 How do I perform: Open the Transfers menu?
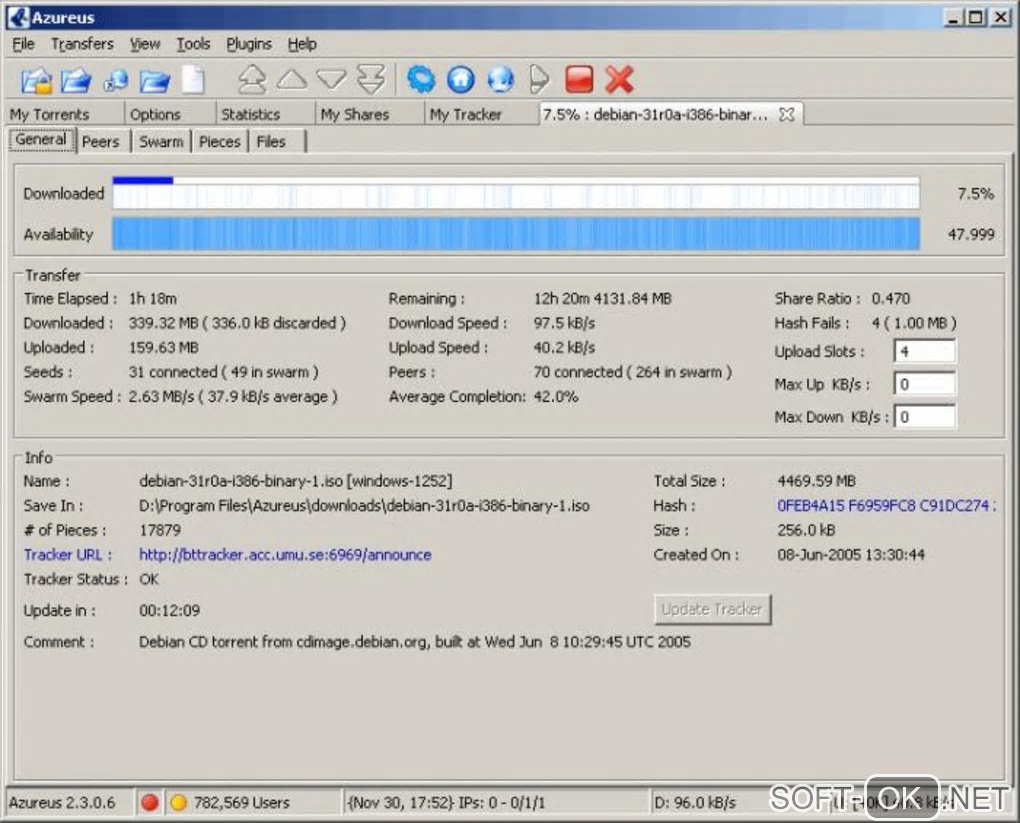click(82, 44)
